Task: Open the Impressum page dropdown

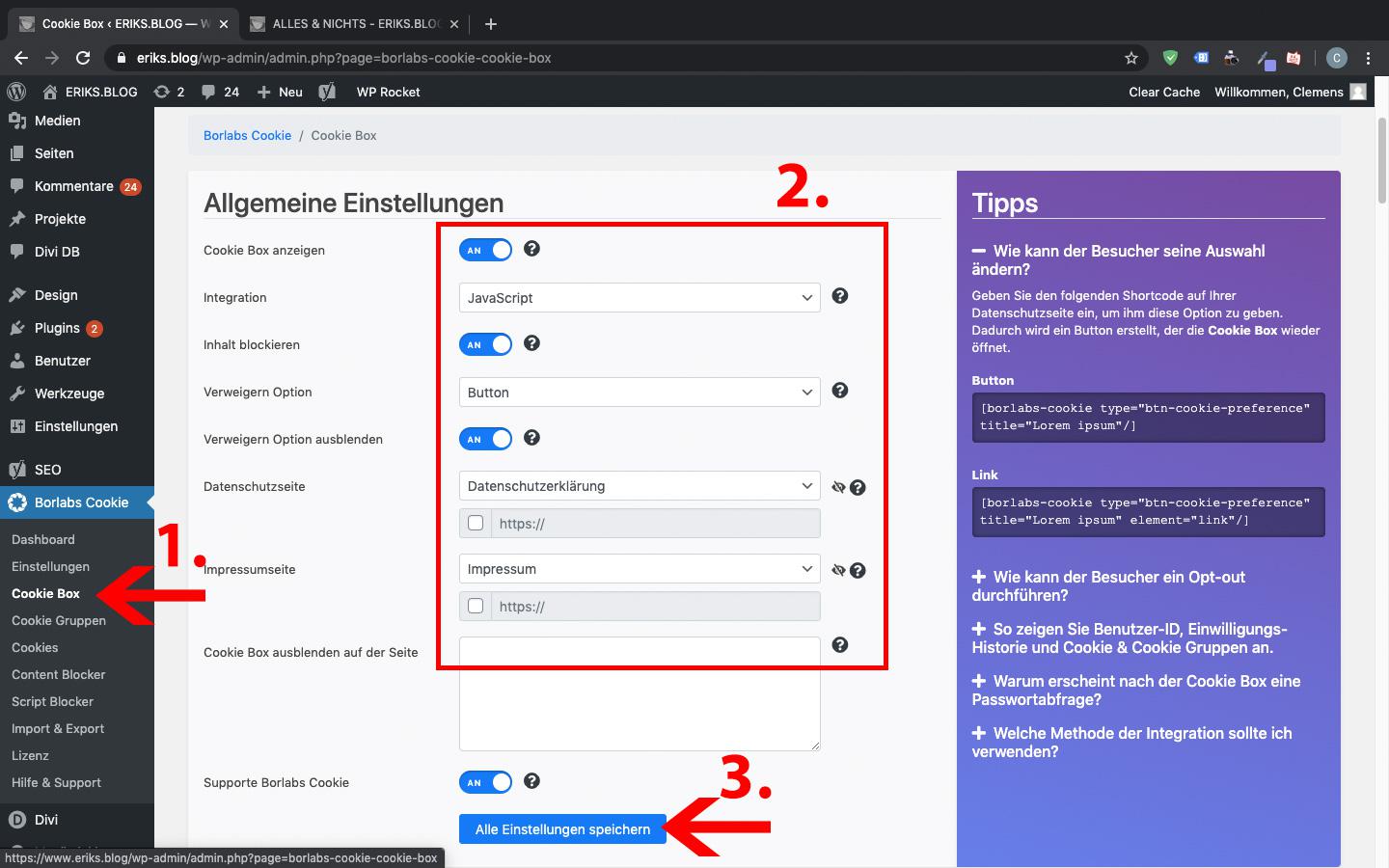Action: point(640,568)
